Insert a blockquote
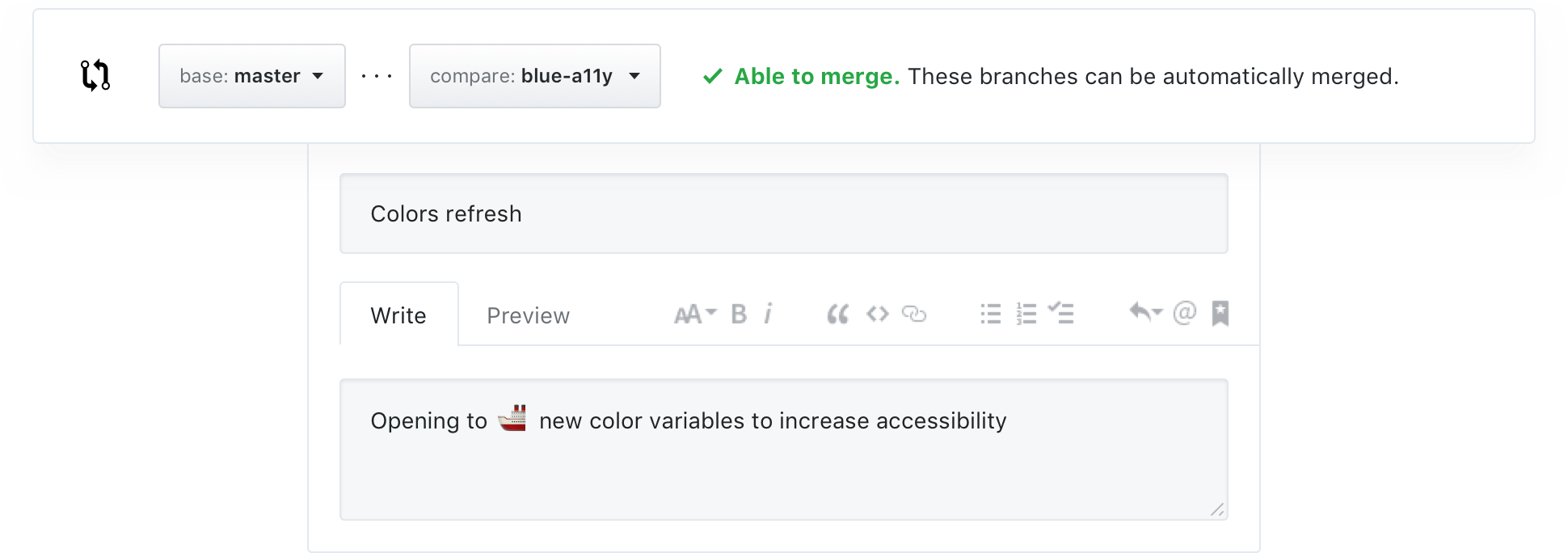 tap(837, 314)
